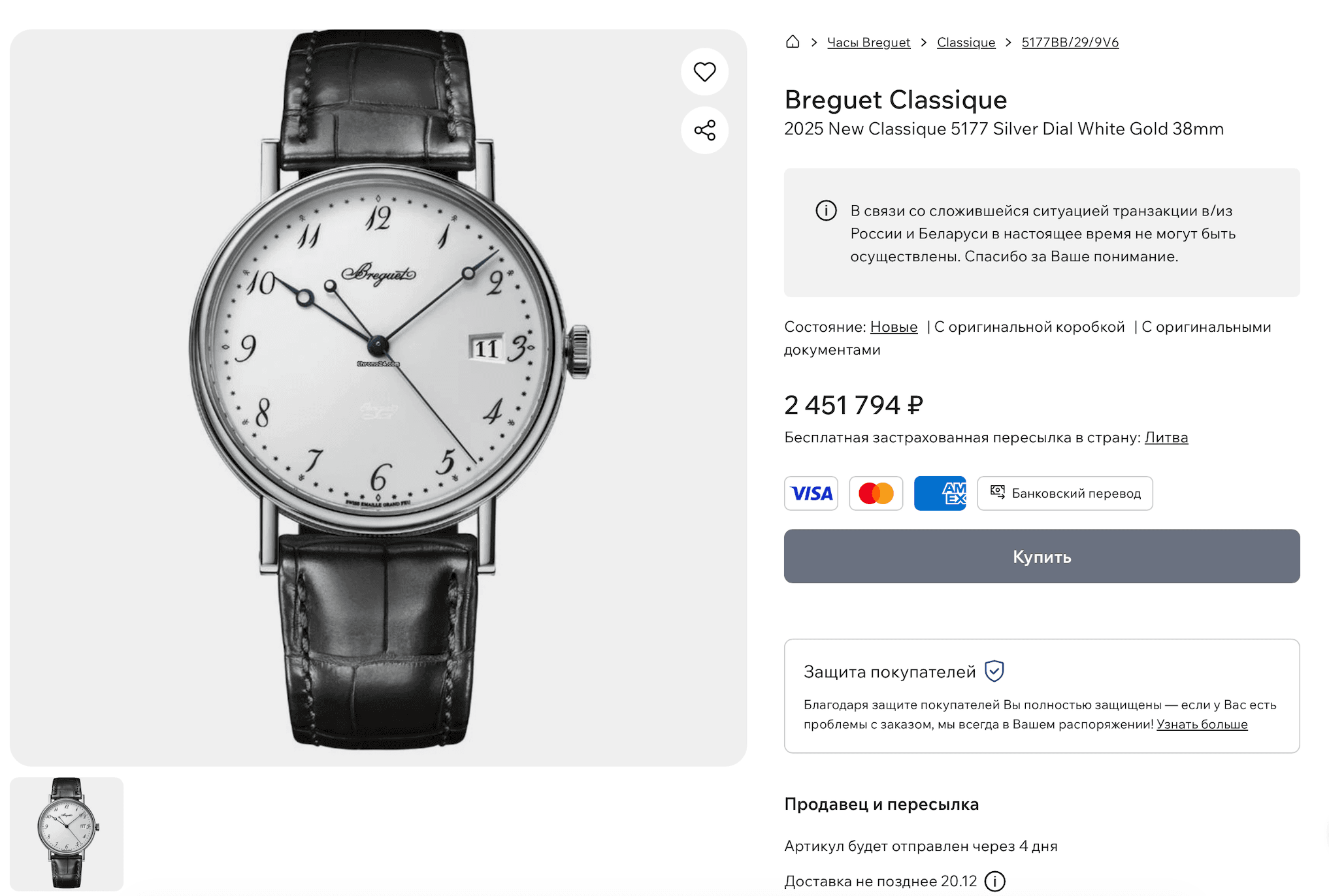
Task: Select the Mastercard payment icon
Action: pos(876,494)
